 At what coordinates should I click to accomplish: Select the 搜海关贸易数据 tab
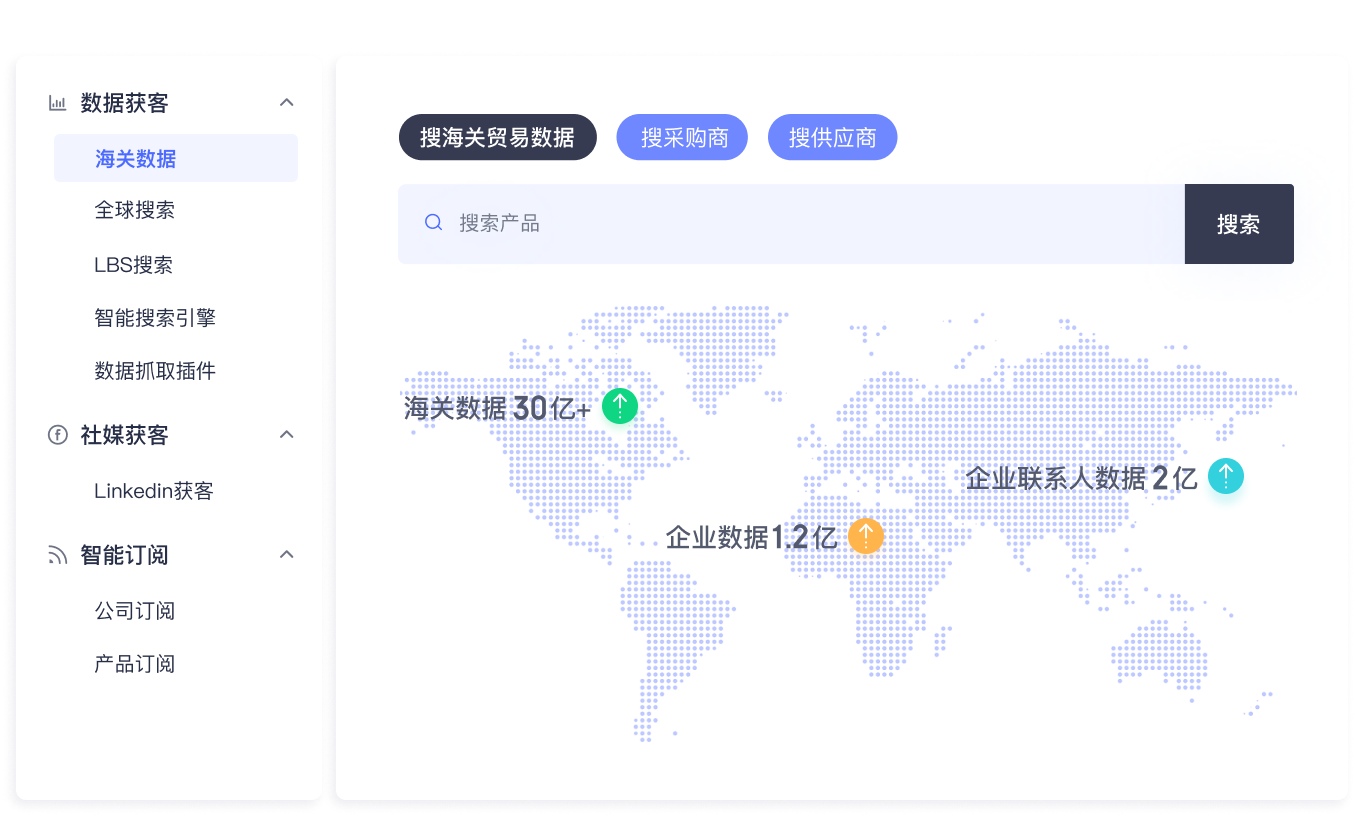pyautogui.click(x=497, y=138)
